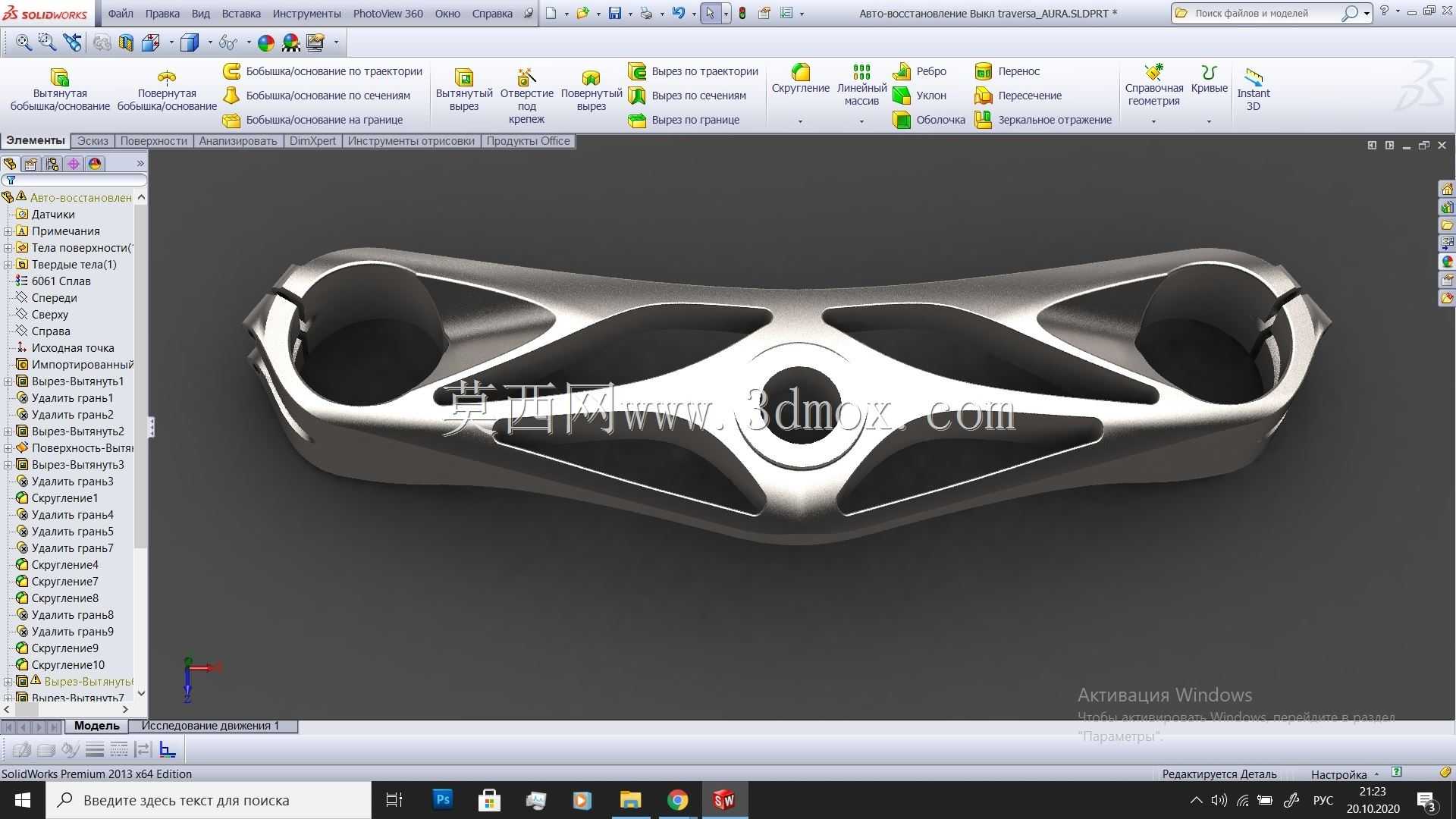Image resolution: width=1456 pixels, height=819 pixels.
Task: Choose Вырез по границе
Action: (x=683, y=120)
